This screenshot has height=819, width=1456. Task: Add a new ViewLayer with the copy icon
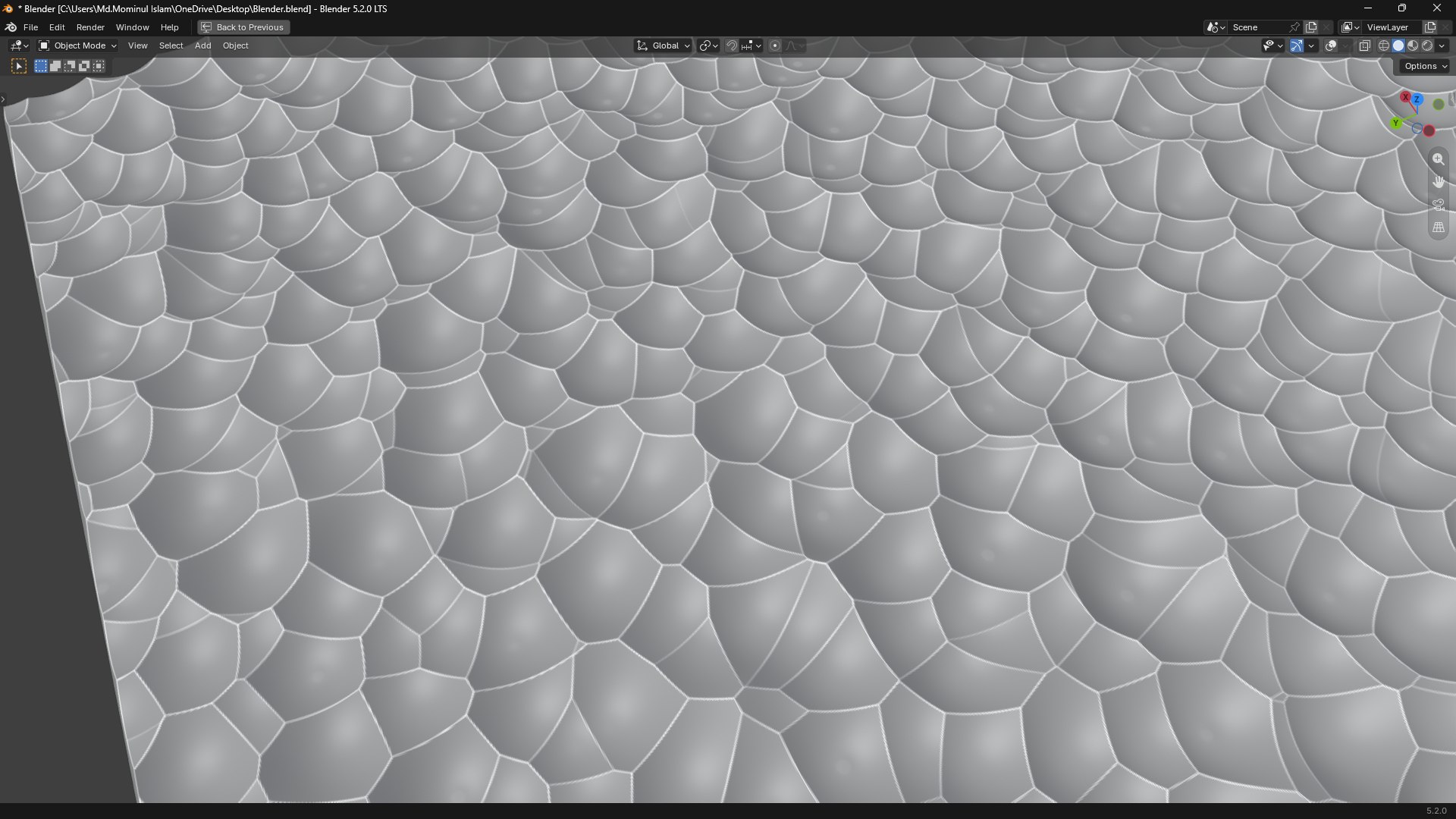pos(1430,27)
